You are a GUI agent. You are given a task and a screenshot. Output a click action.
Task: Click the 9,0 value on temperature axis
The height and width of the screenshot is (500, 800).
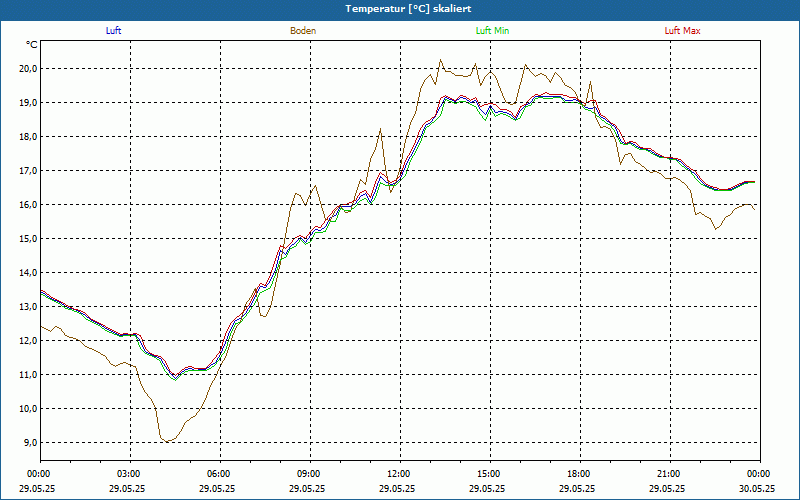[x=30, y=443]
